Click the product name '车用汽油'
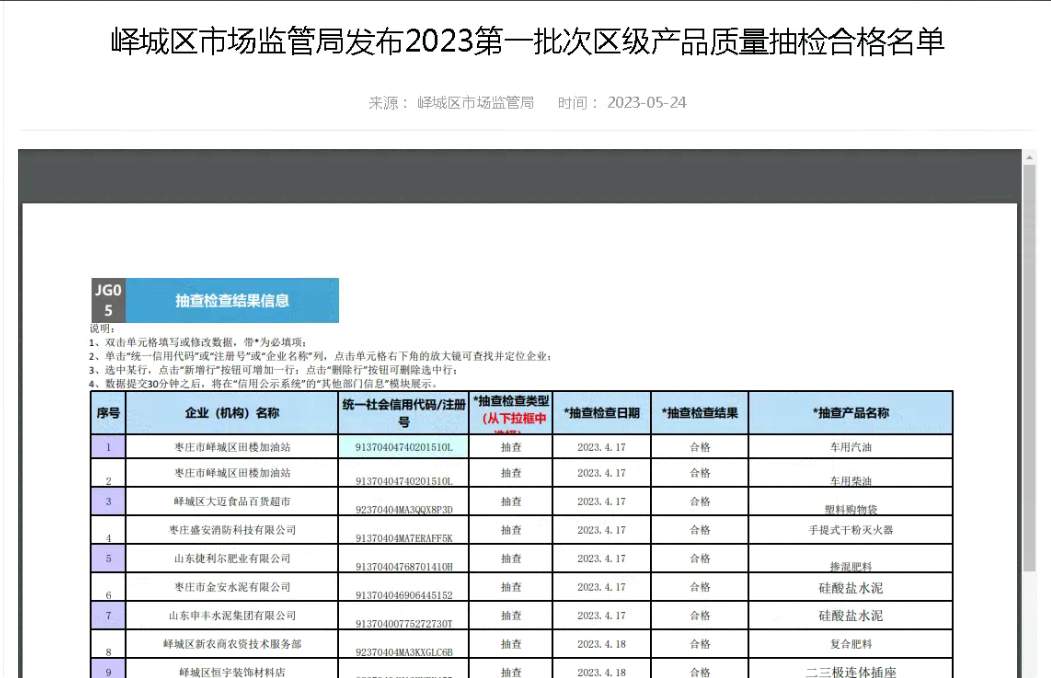 (x=851, y=447)
